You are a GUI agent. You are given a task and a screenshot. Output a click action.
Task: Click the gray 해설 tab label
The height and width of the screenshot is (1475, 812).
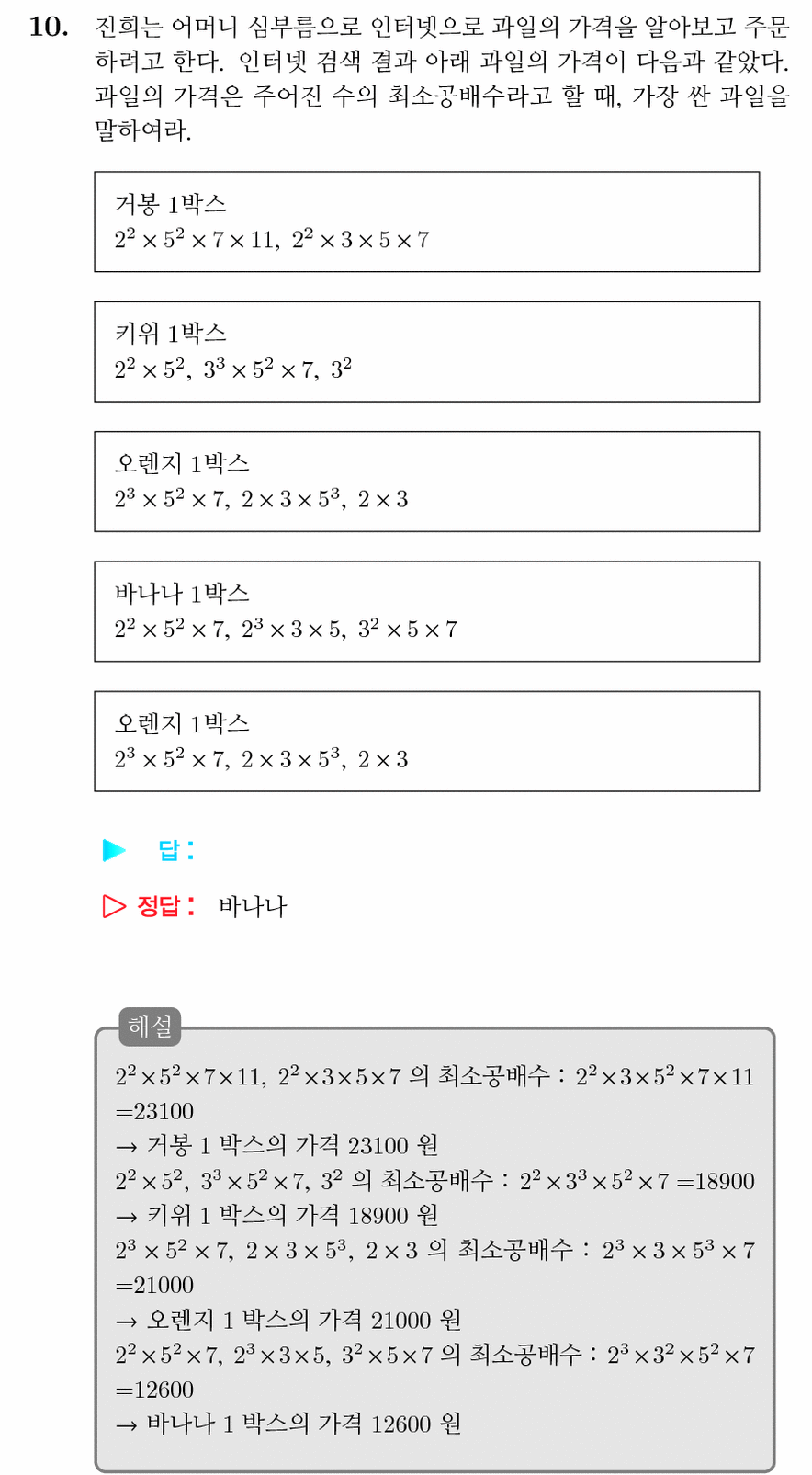tap(150, 1027)
